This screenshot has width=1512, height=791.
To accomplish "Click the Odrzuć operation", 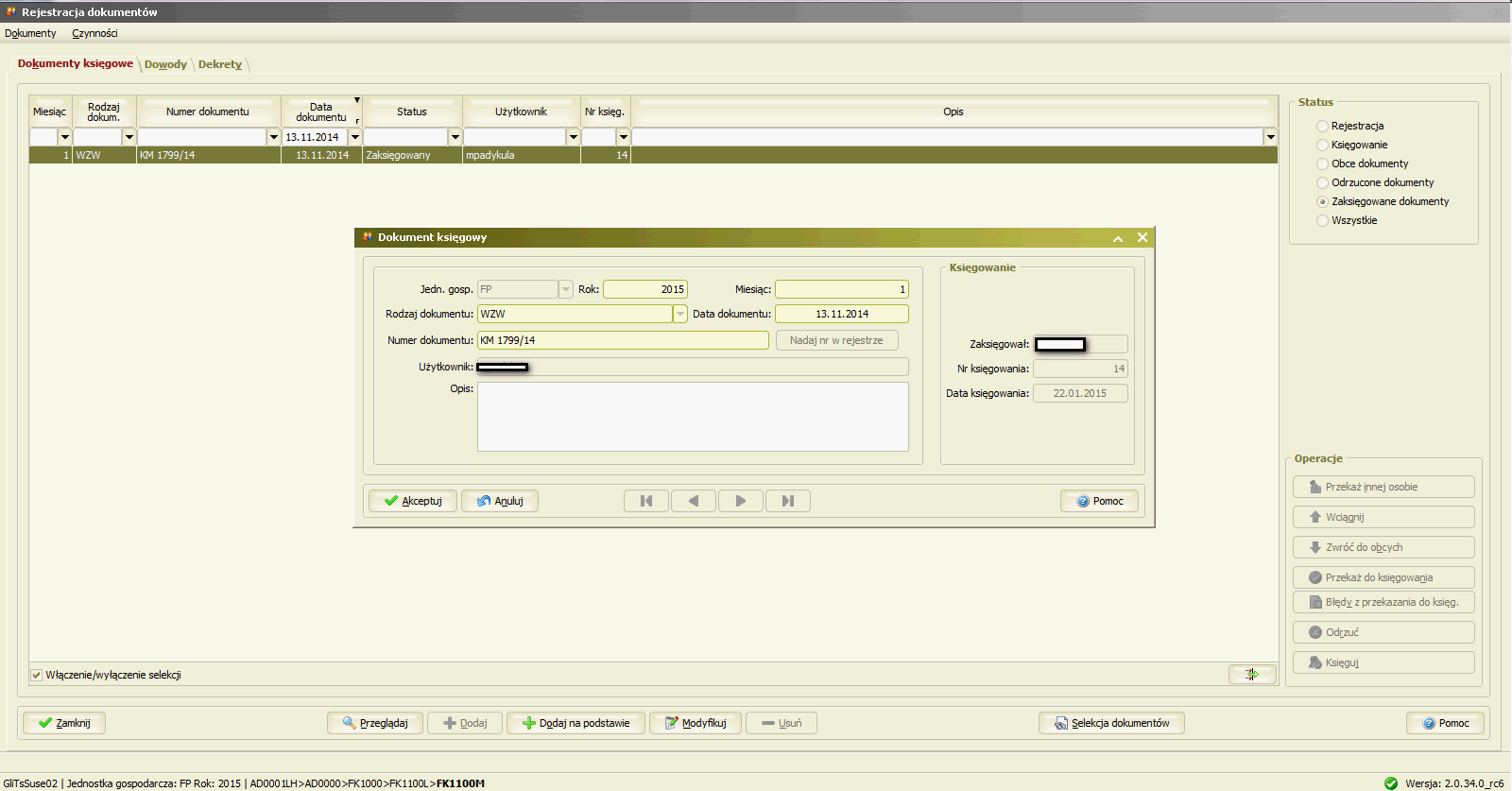I will [x=1383, y=632].
